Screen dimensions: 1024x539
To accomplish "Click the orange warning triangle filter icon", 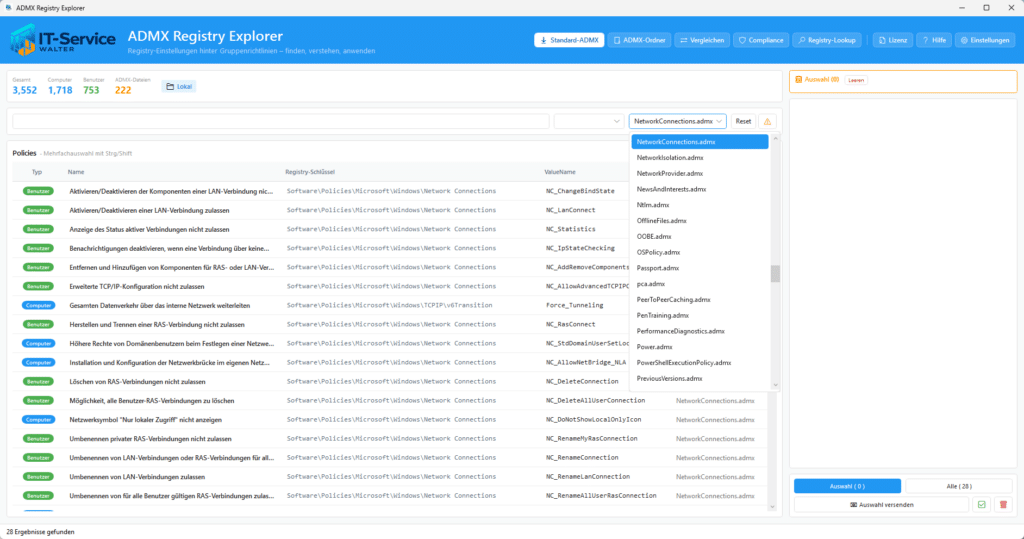I will point(767,121).
